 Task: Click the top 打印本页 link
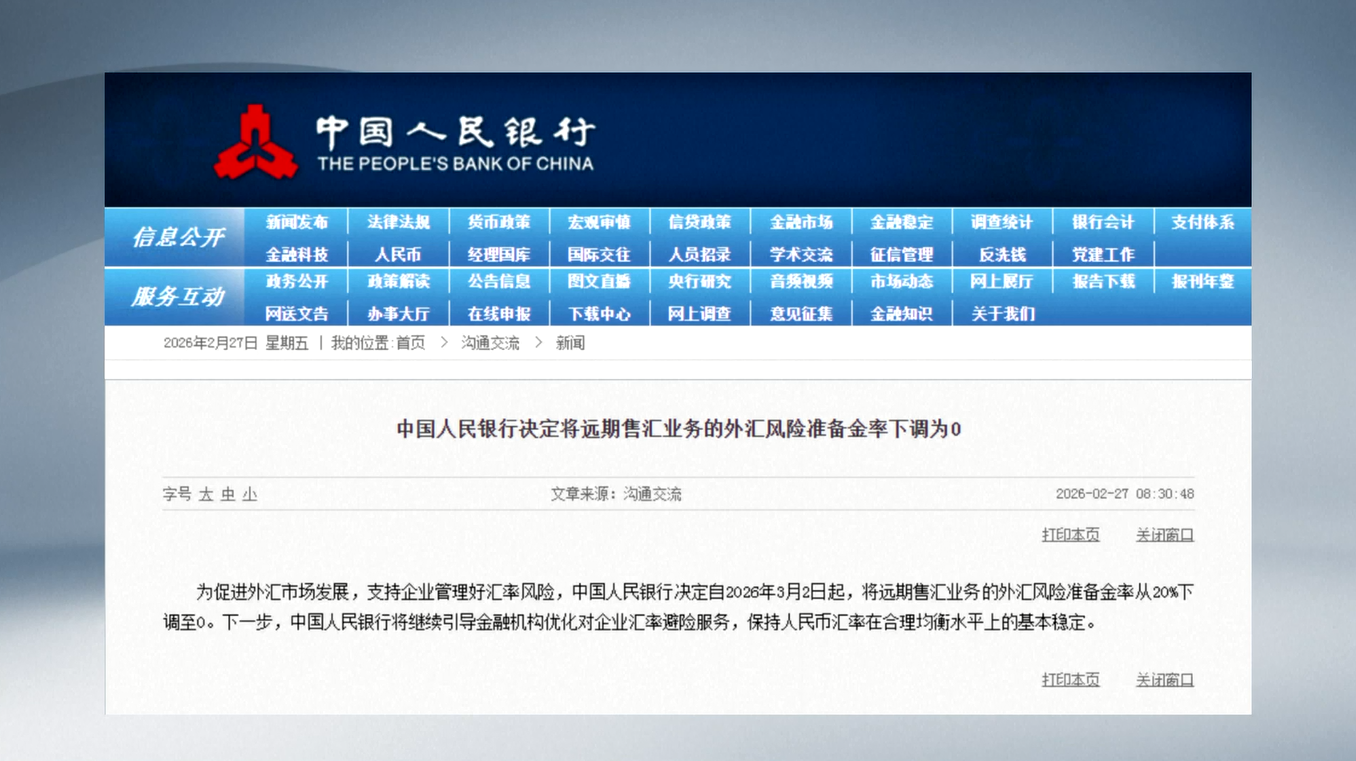tap(1070, 535)
